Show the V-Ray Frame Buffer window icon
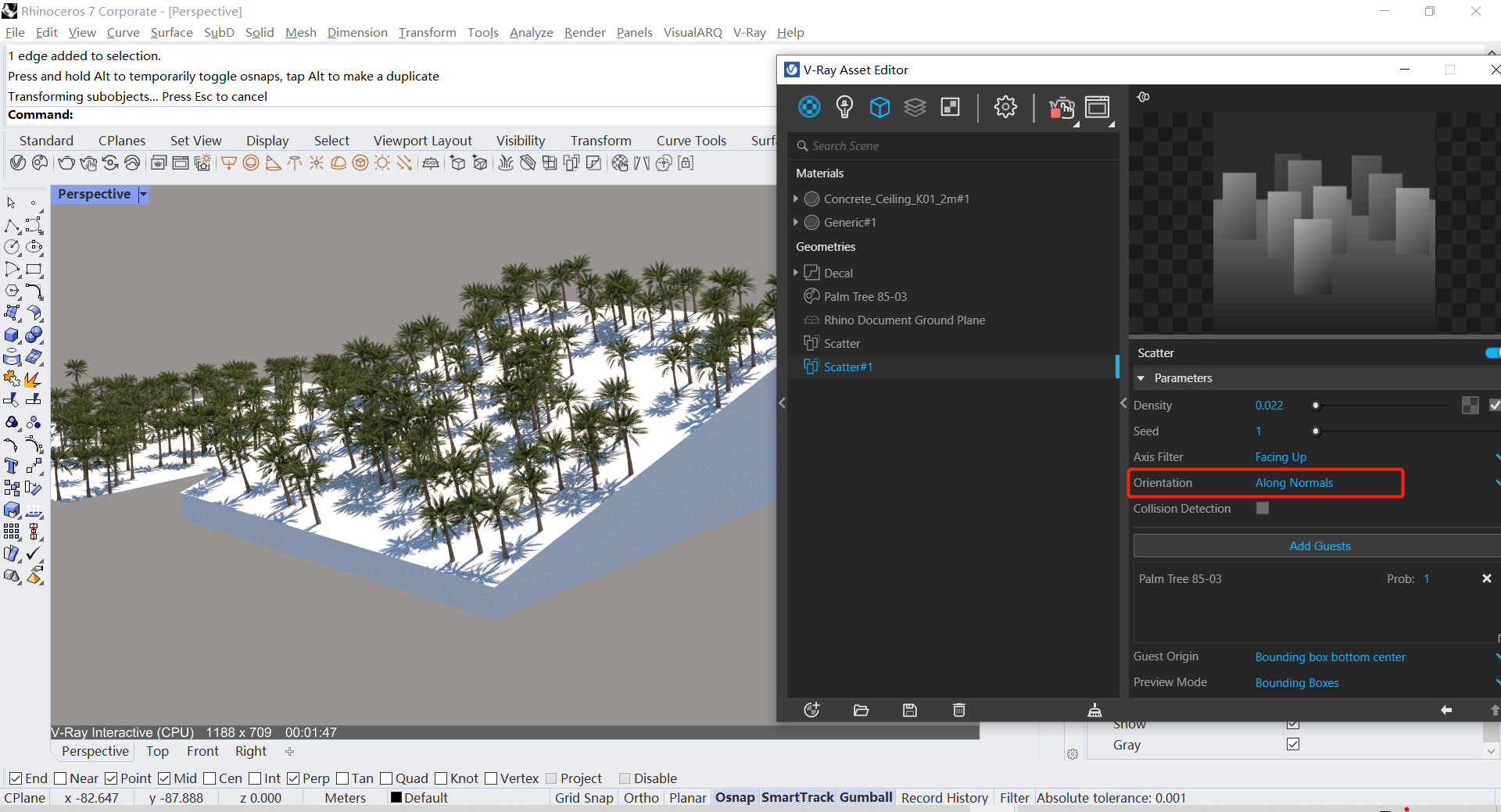The width and height of the screenshot is (1501, 812). click(1097, 107)
